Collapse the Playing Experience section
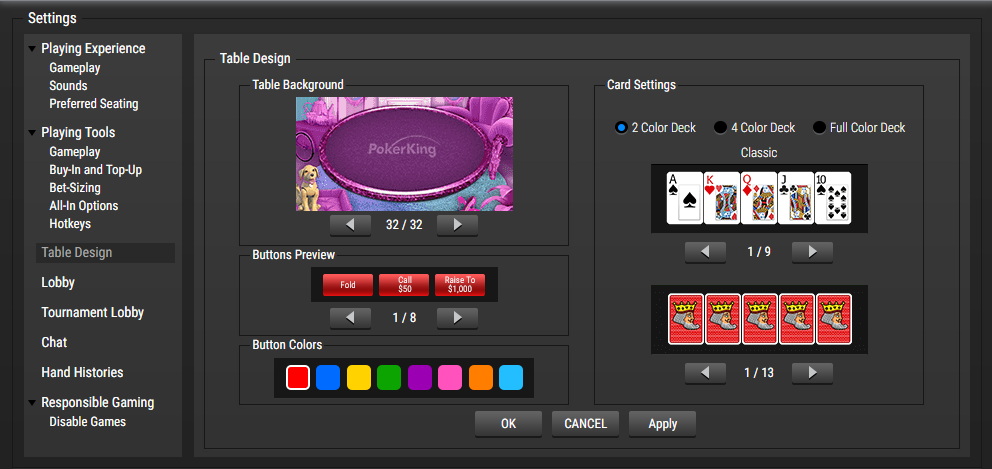Screen dimensions: 992x469 coord(33,49)
